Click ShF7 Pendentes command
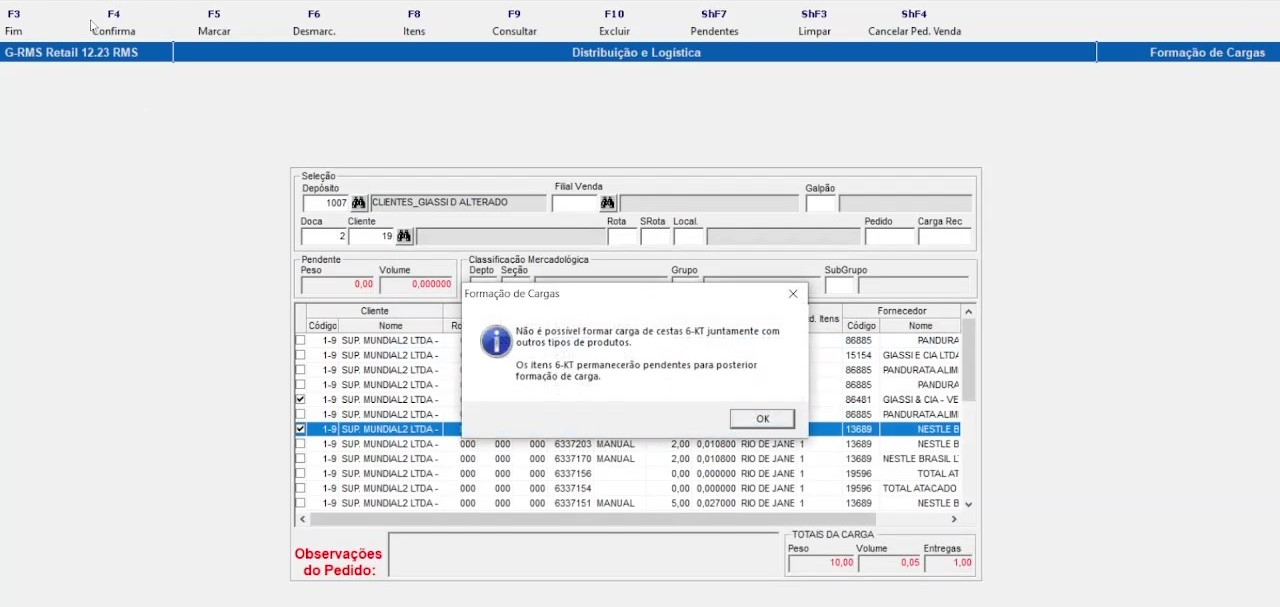 click(714, 23)
